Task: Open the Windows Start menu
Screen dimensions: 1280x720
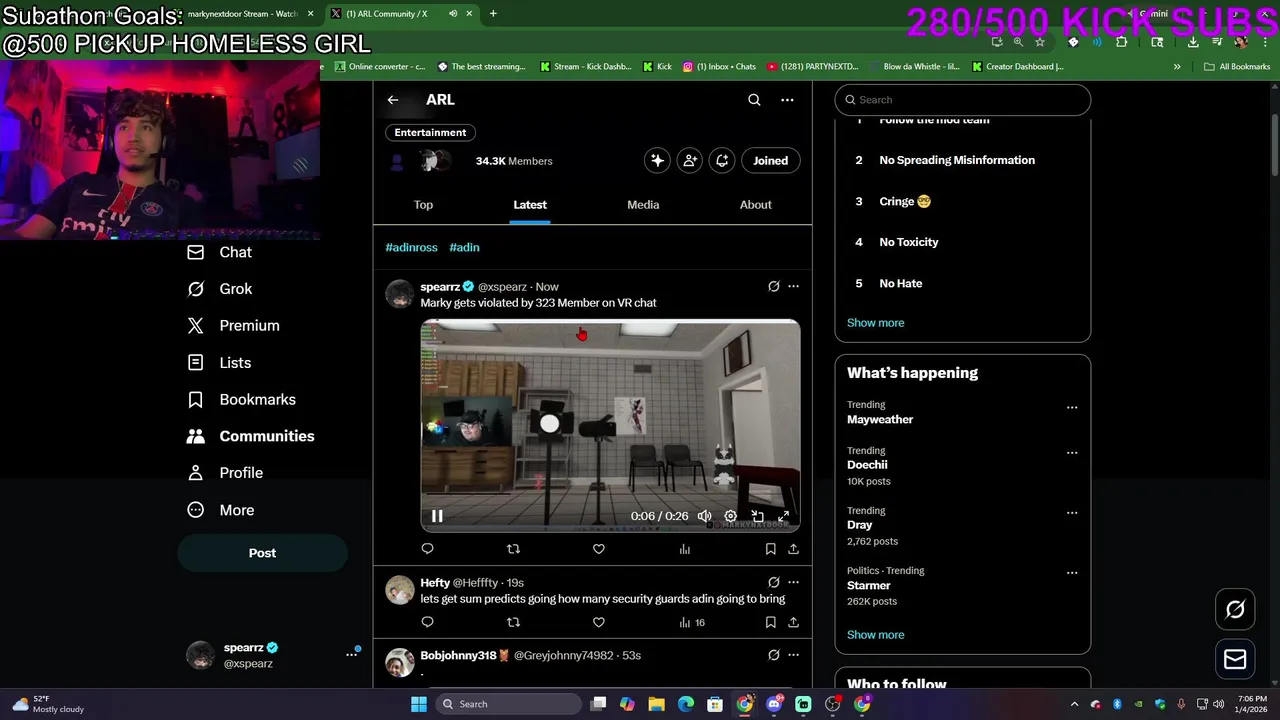Action: pyautogui.click(x=419, y=704)
